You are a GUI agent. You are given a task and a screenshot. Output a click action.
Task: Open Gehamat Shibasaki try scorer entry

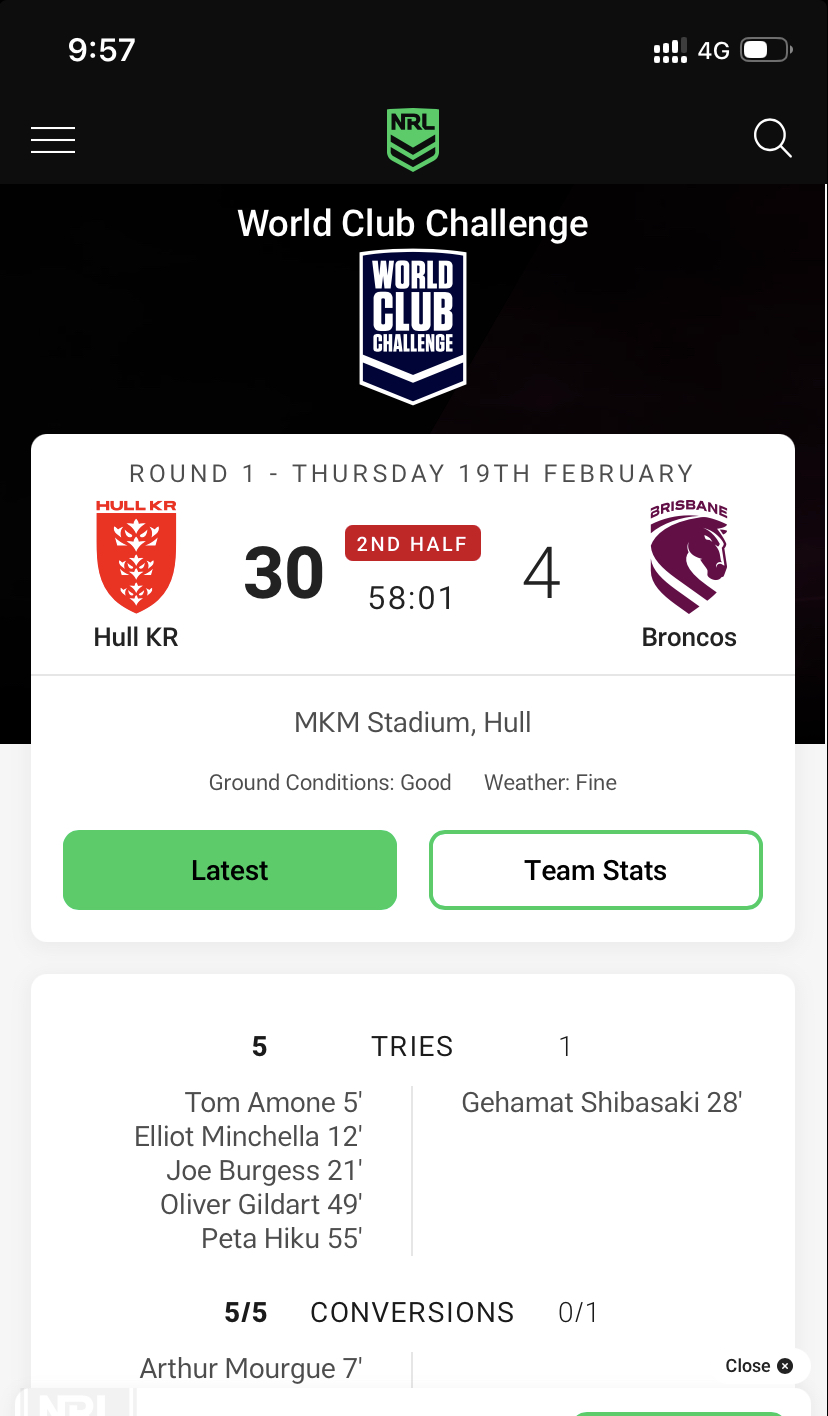tap(601, 1102)
